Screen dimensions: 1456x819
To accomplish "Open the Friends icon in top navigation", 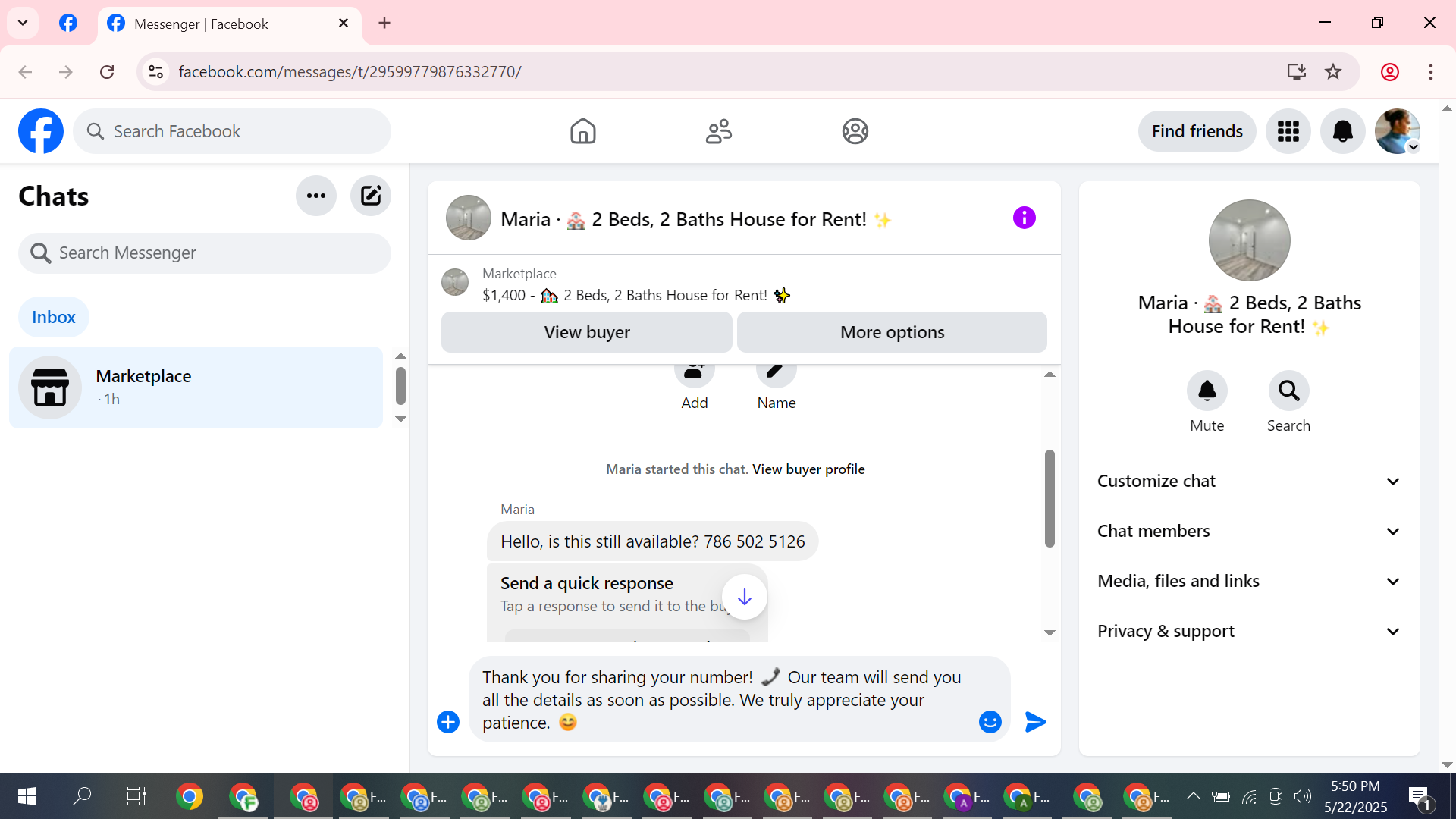I will coord(719,131).
